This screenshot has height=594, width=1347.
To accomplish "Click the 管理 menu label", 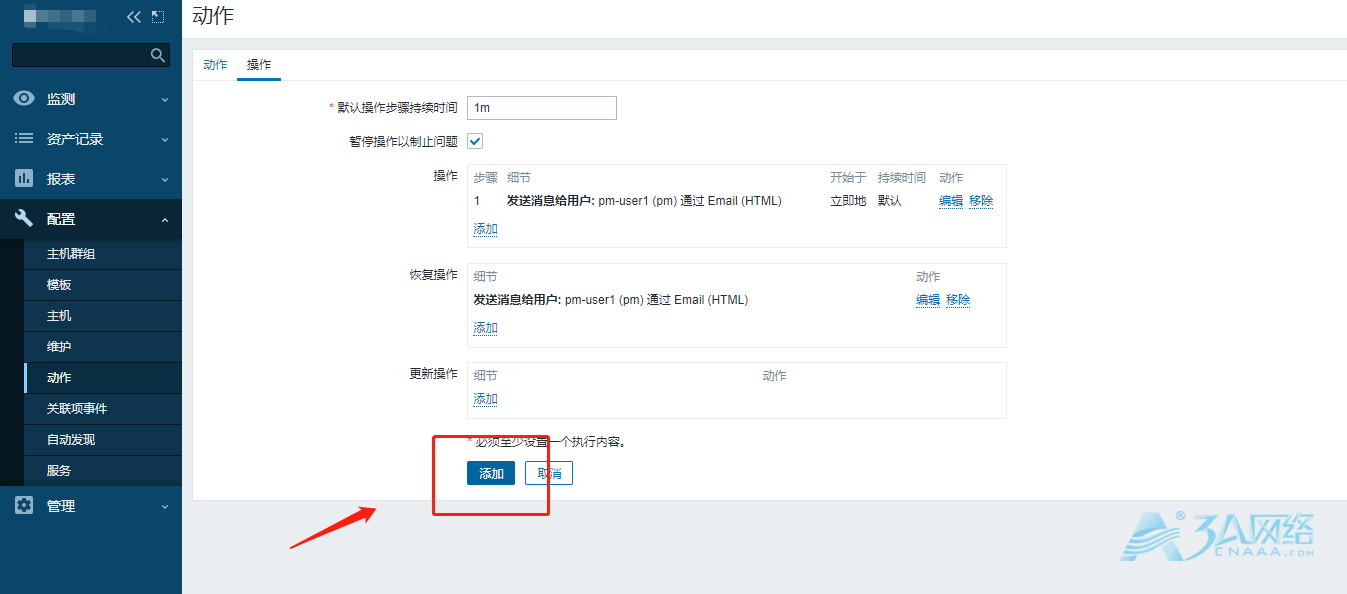I will click(61, 506).
